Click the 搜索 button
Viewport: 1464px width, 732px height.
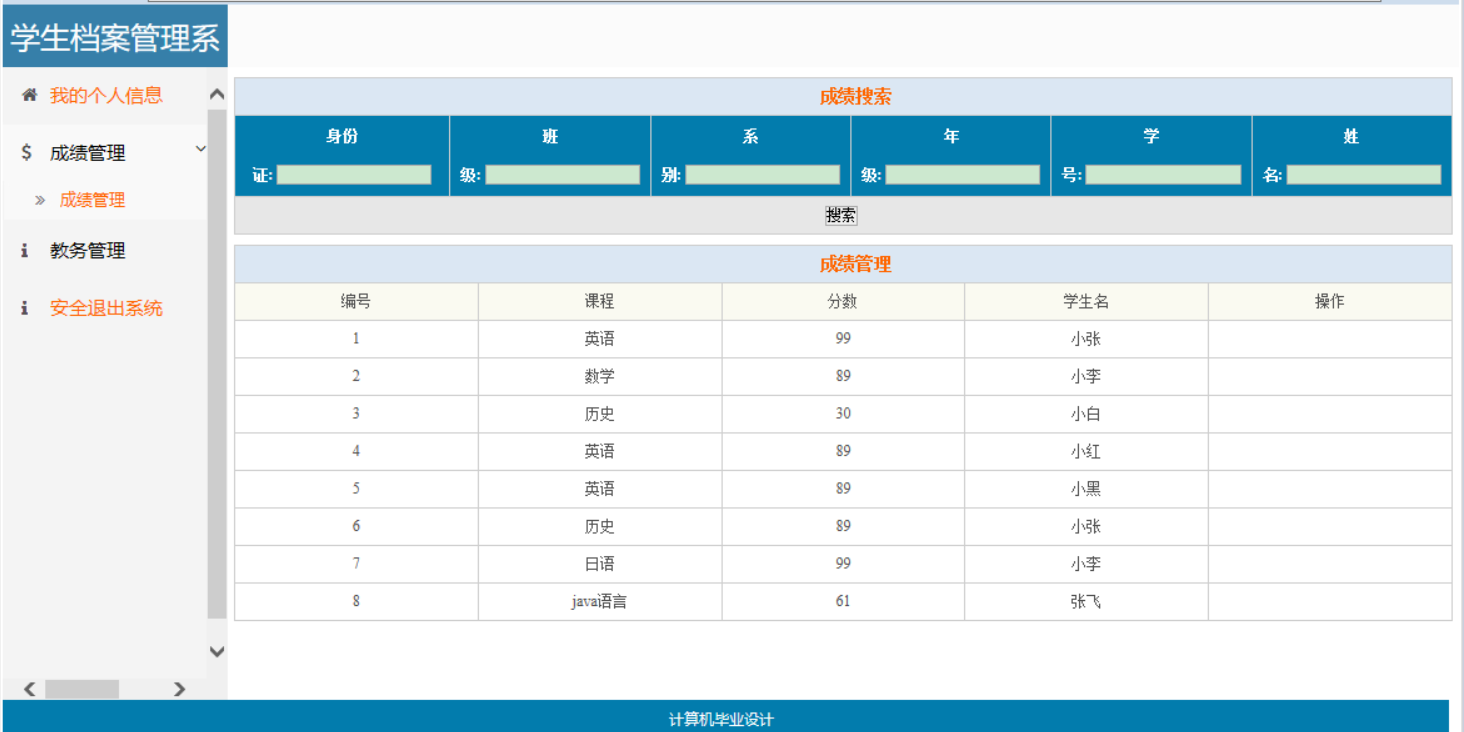point(841,215)
